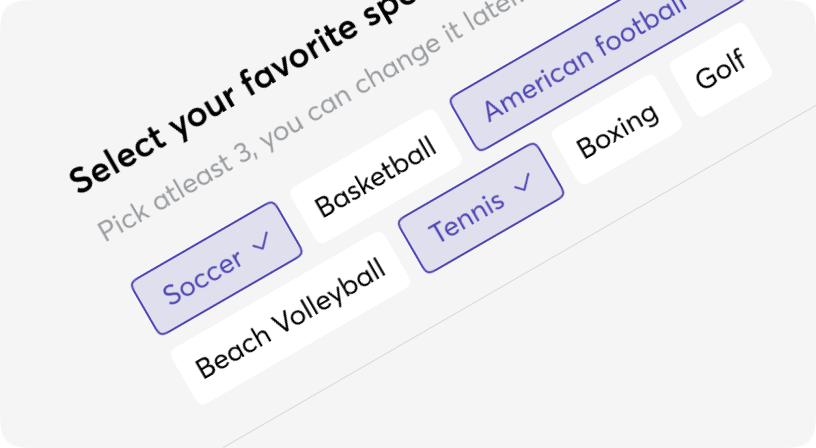
Task: Click the word "Soccer" inside its chip
Action: click(202, 277)
